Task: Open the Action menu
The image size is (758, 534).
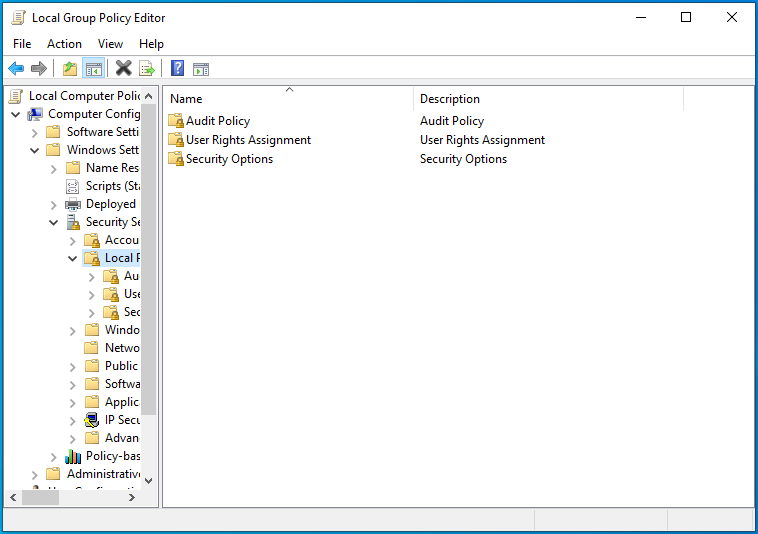Action: (x=64, y=44)
